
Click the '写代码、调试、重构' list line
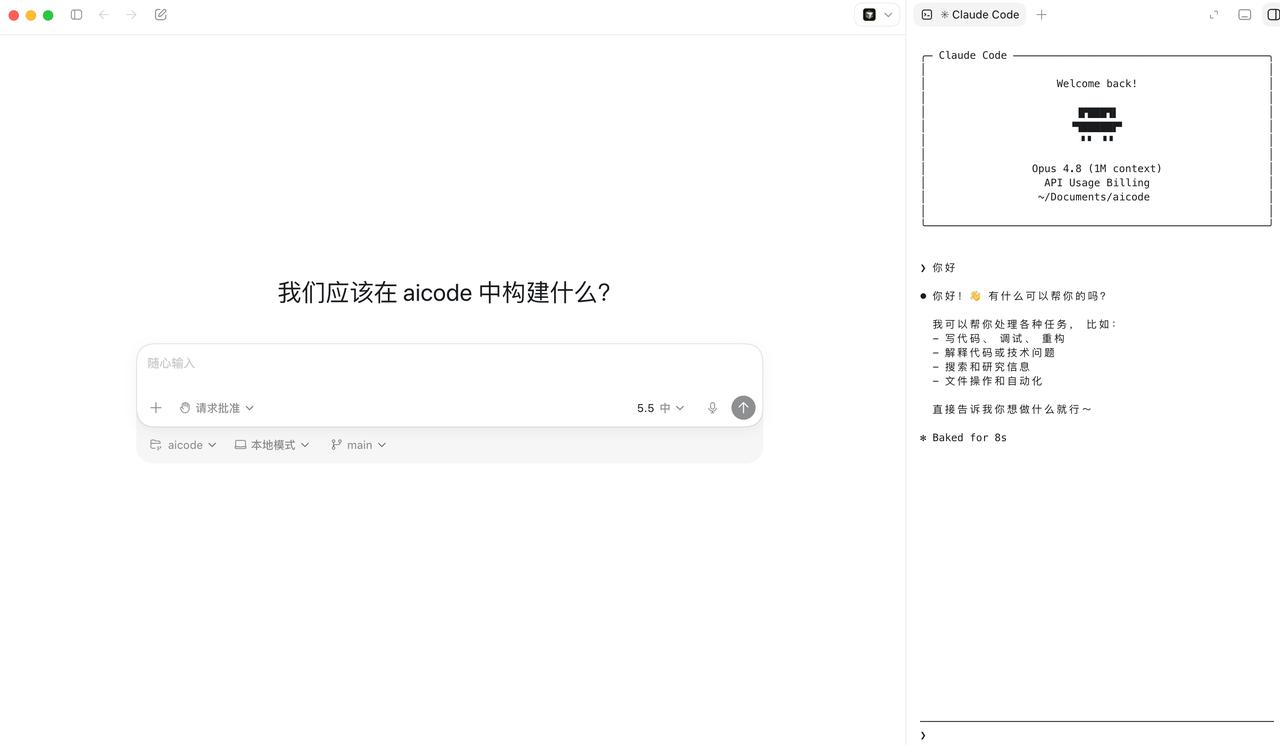[x=998, y=339]
